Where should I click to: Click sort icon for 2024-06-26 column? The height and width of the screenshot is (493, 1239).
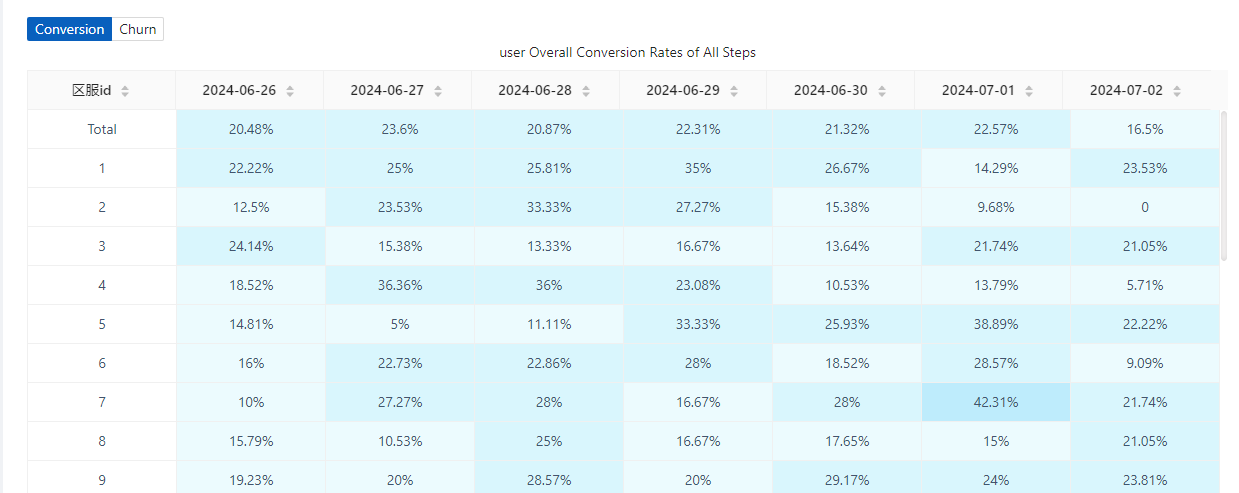290,91
